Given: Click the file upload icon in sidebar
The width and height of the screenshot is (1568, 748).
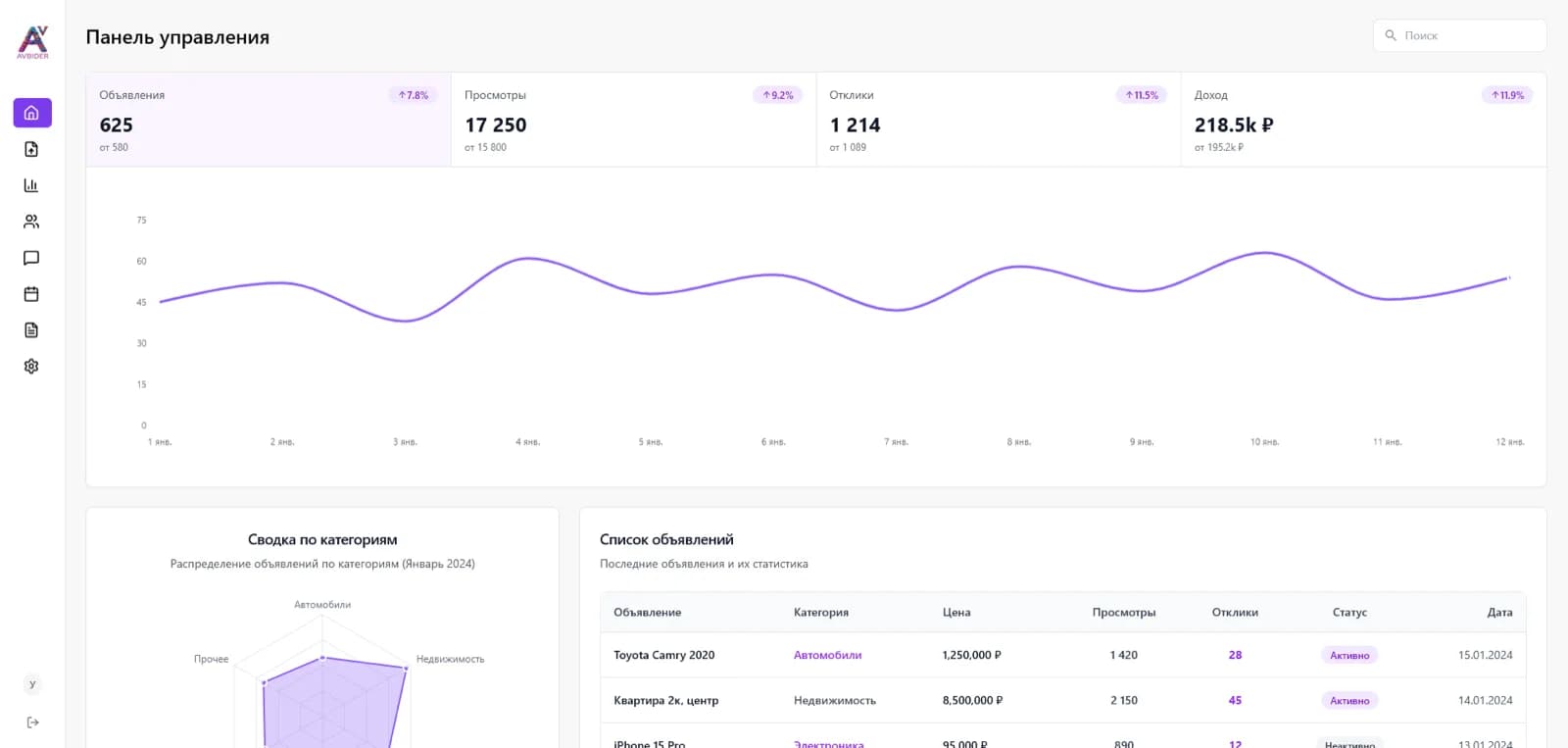Looking at the screenshot, I should (31, 149).
